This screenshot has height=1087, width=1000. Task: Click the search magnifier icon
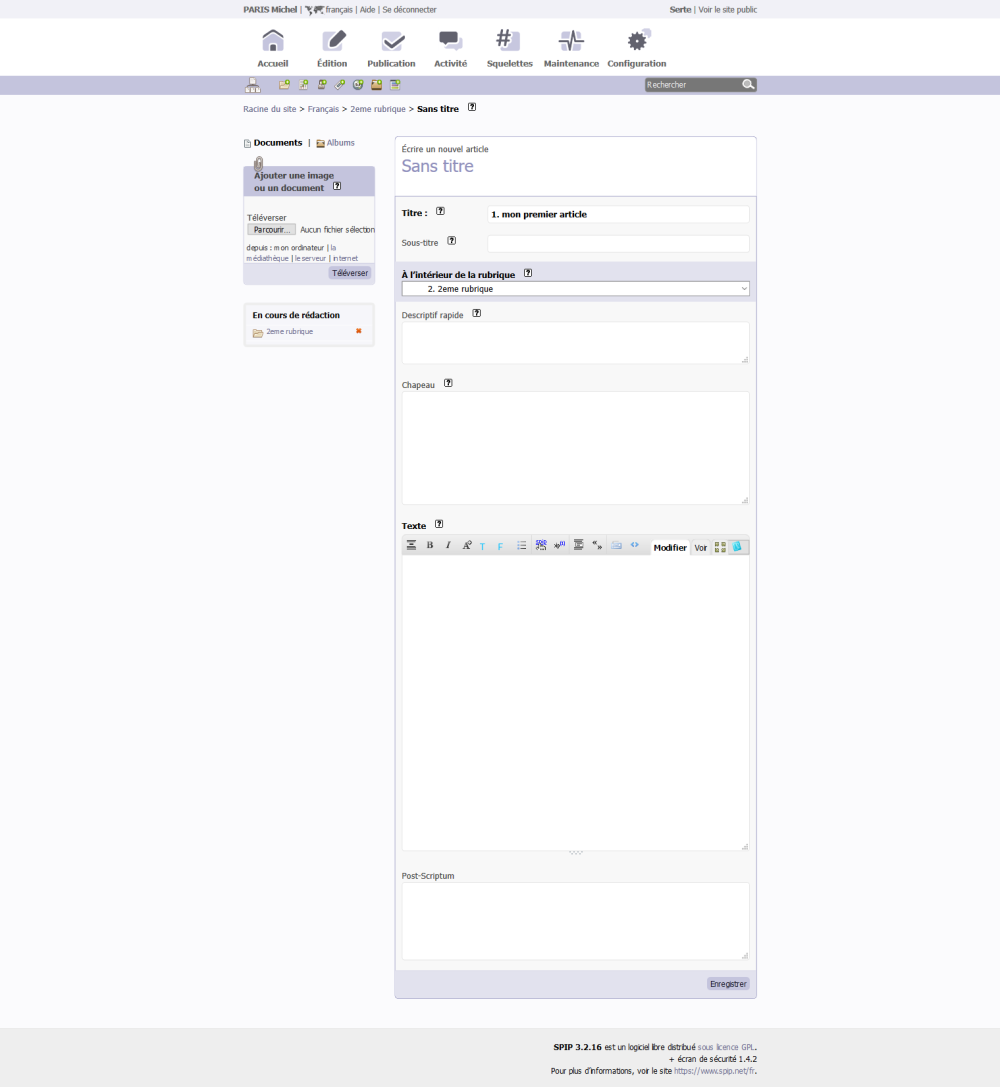click(x=747, y=85)
